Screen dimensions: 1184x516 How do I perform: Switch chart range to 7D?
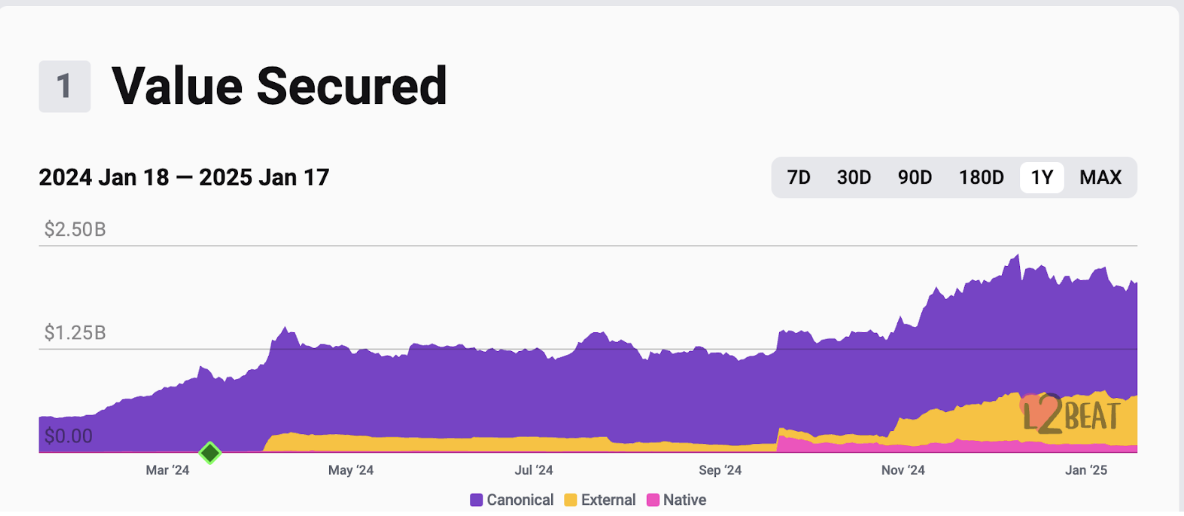(x=798, y=178)
